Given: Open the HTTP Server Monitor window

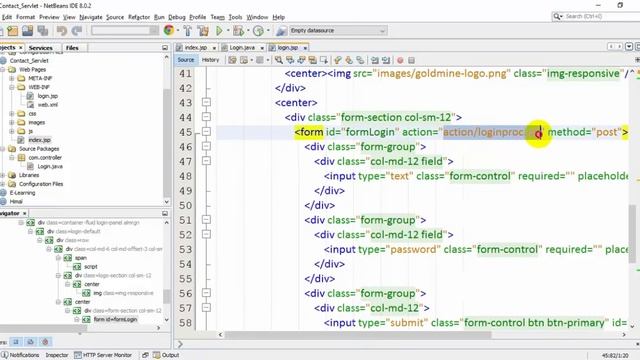Looking at the screenshot, I should point(103,355).
